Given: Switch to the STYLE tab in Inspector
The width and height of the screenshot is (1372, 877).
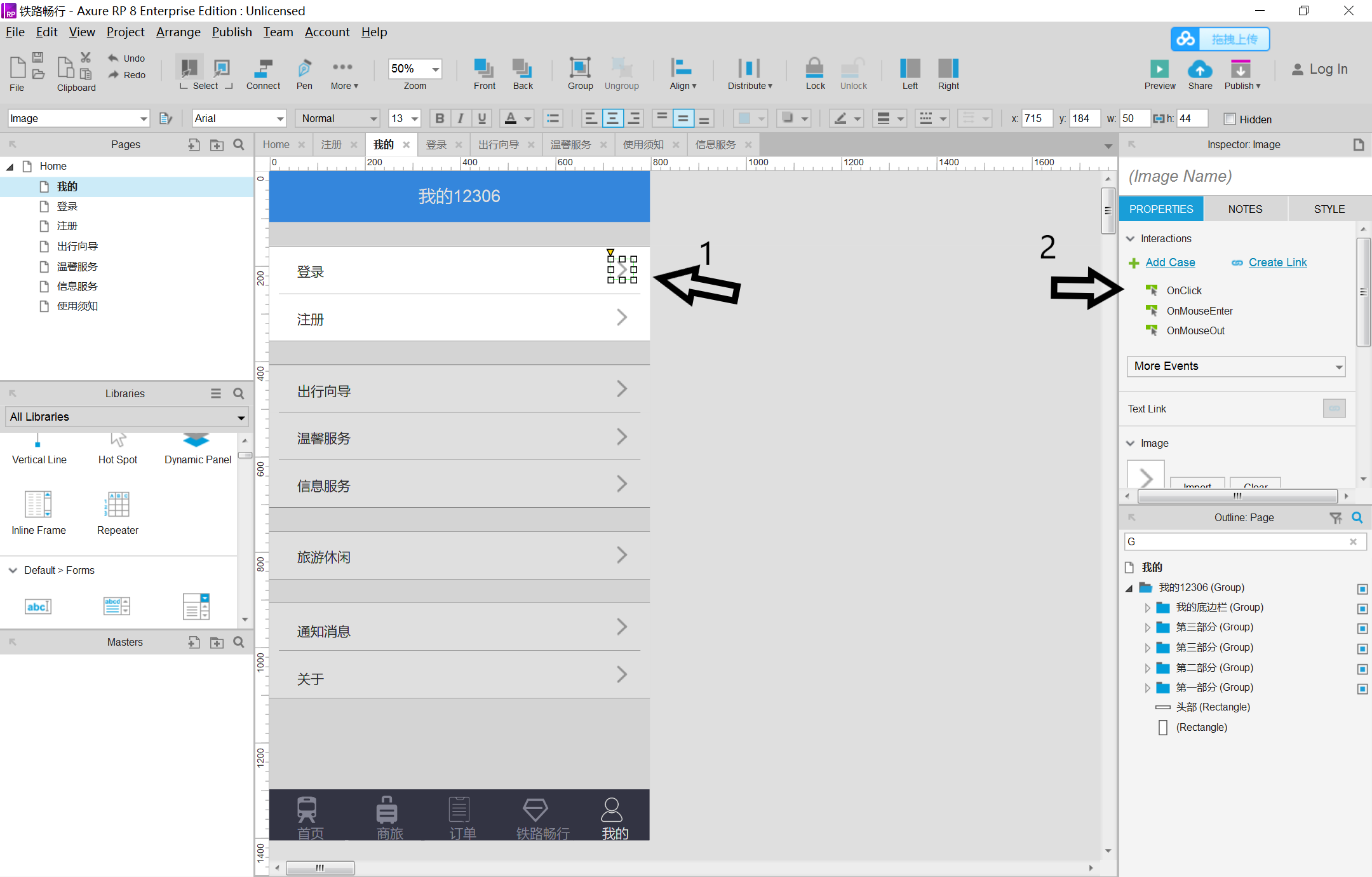Looking at the screenshot, I should point(1329,208).
